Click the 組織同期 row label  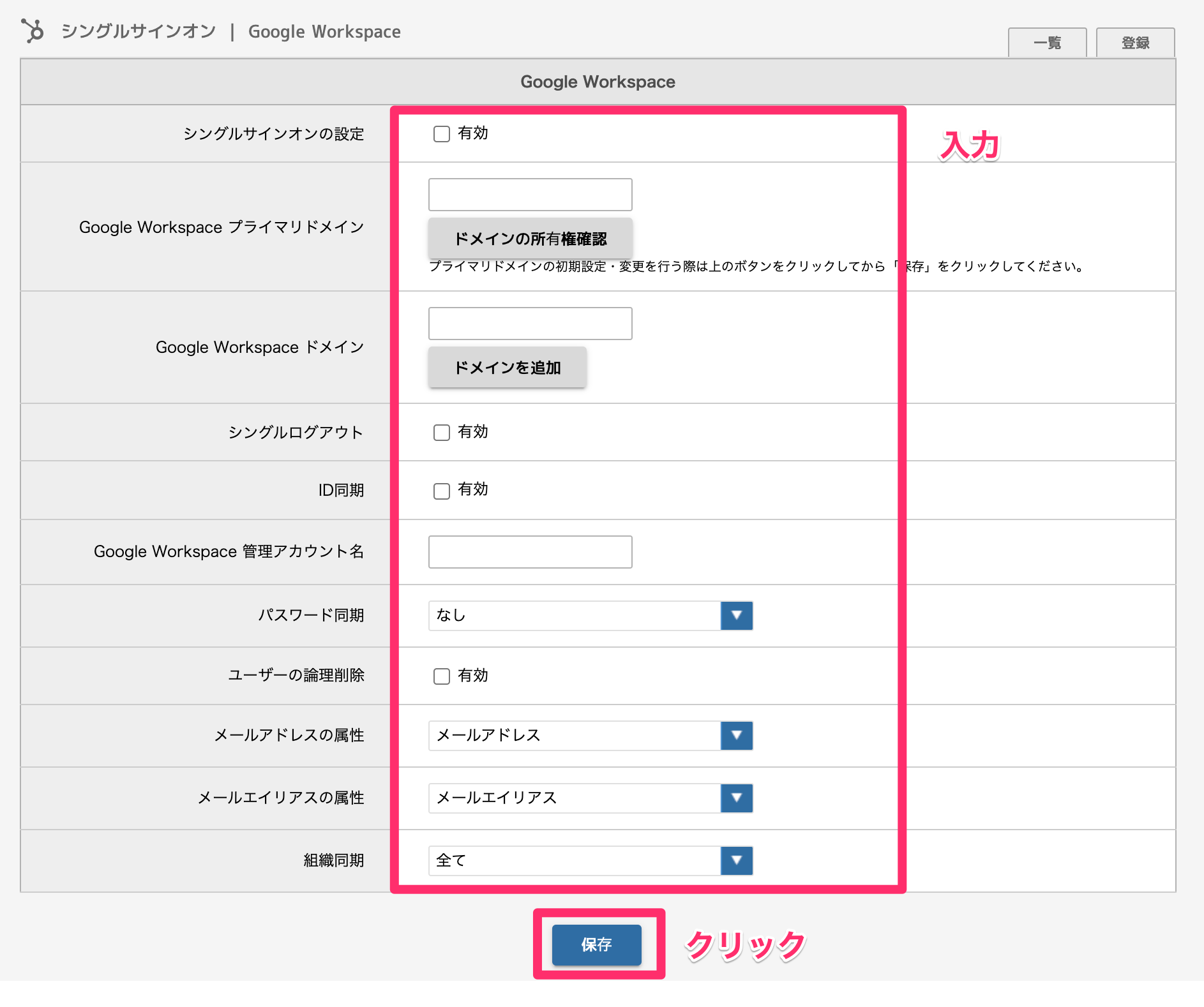click(x=334, y=861)
